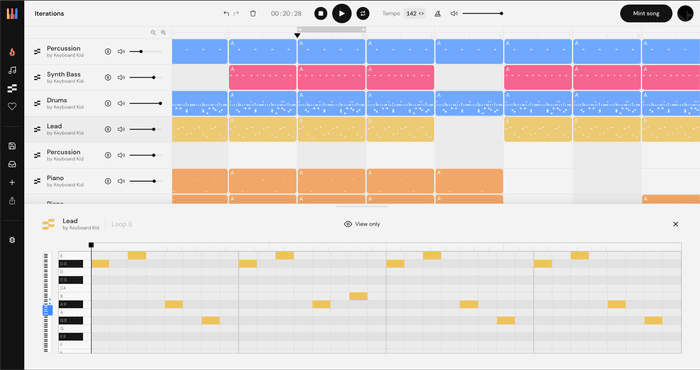700x370 pixels.
Task: Click the loop region bar above the timeline
Action: [x=332, y=29]
